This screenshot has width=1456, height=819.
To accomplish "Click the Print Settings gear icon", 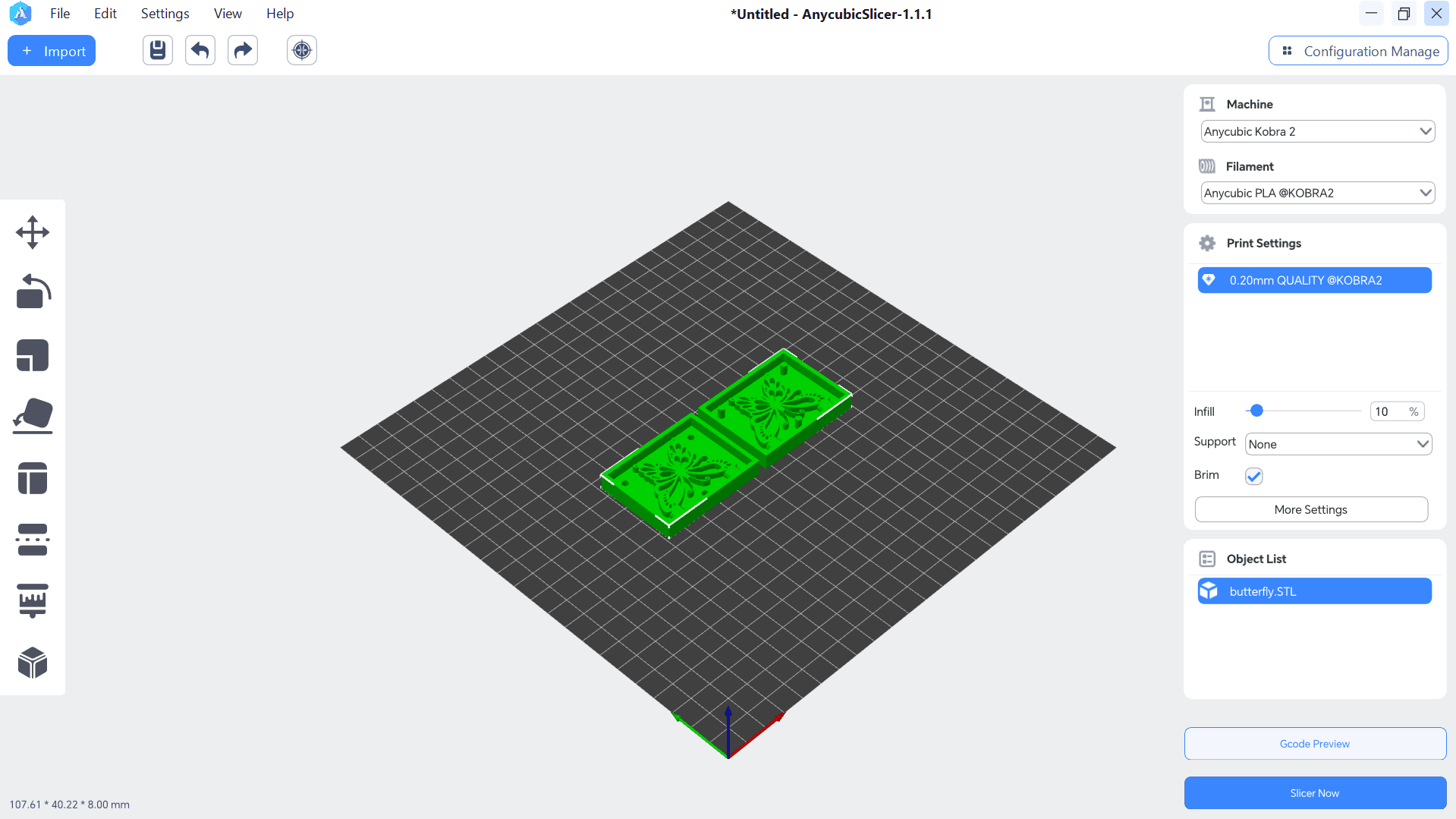I will [1207, 243].
